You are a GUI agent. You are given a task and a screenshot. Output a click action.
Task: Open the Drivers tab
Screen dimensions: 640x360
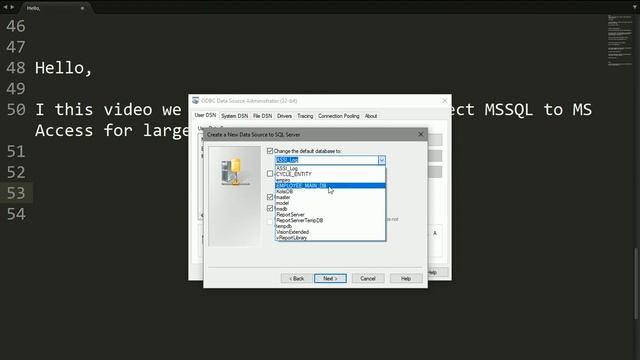[284, 116]
